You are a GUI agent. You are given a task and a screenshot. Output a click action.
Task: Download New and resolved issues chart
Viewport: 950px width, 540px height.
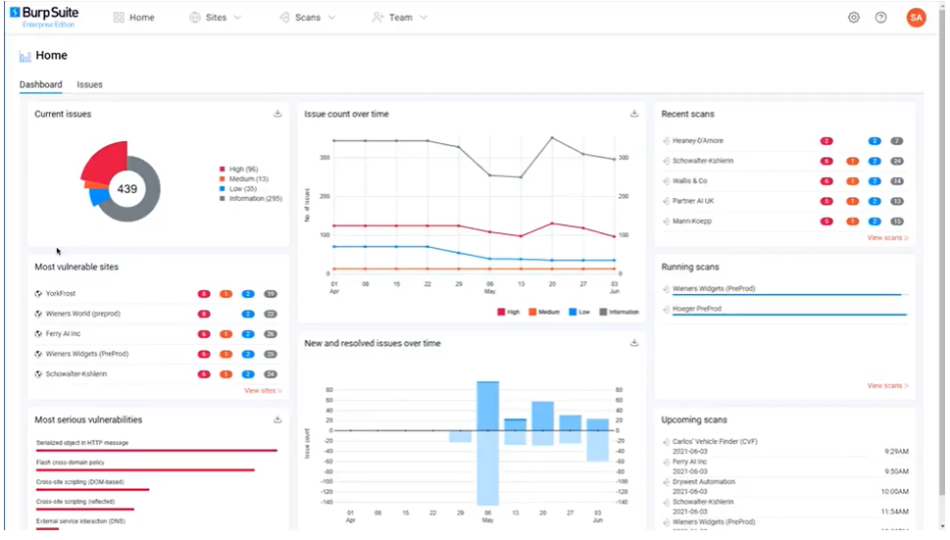[x=634, y=342]
